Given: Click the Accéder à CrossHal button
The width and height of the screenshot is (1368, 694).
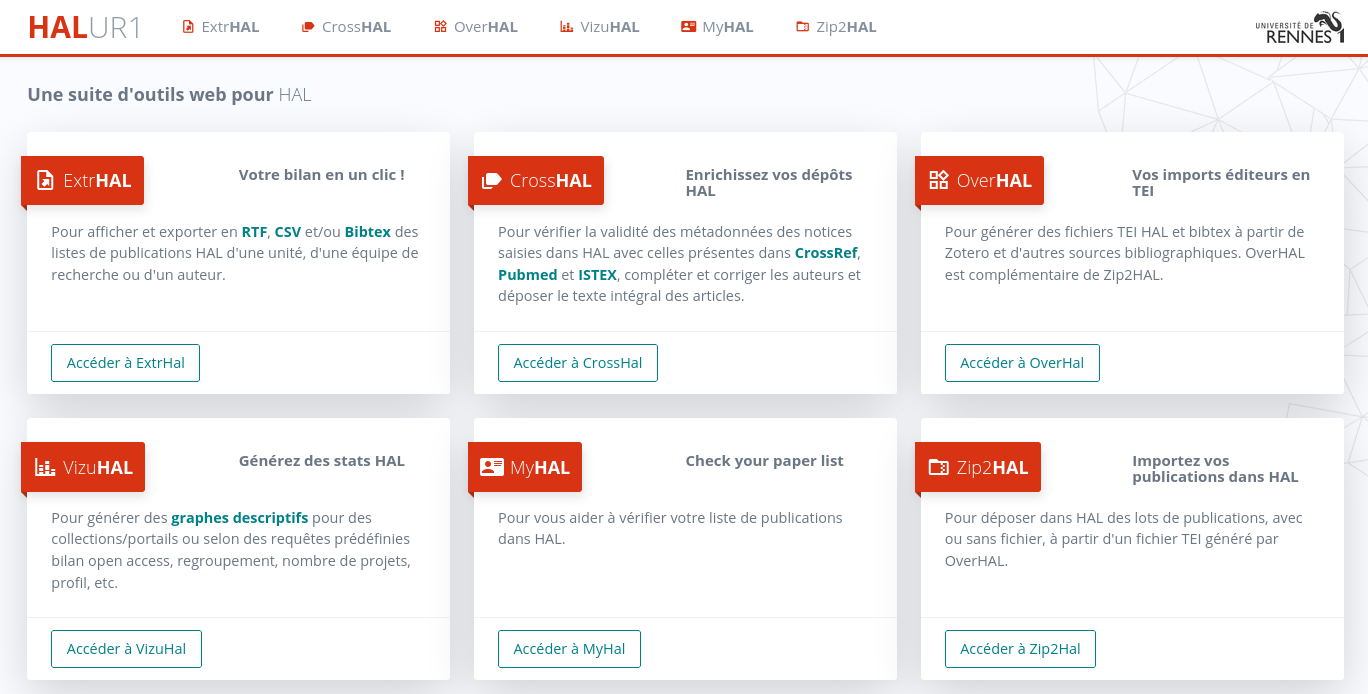Looking at the screenshot, I should click(x=578, y=363).
